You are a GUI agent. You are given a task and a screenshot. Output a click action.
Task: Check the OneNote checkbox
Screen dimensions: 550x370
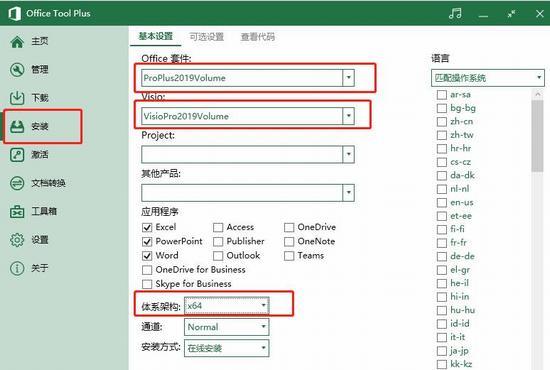tap(289, 242)
